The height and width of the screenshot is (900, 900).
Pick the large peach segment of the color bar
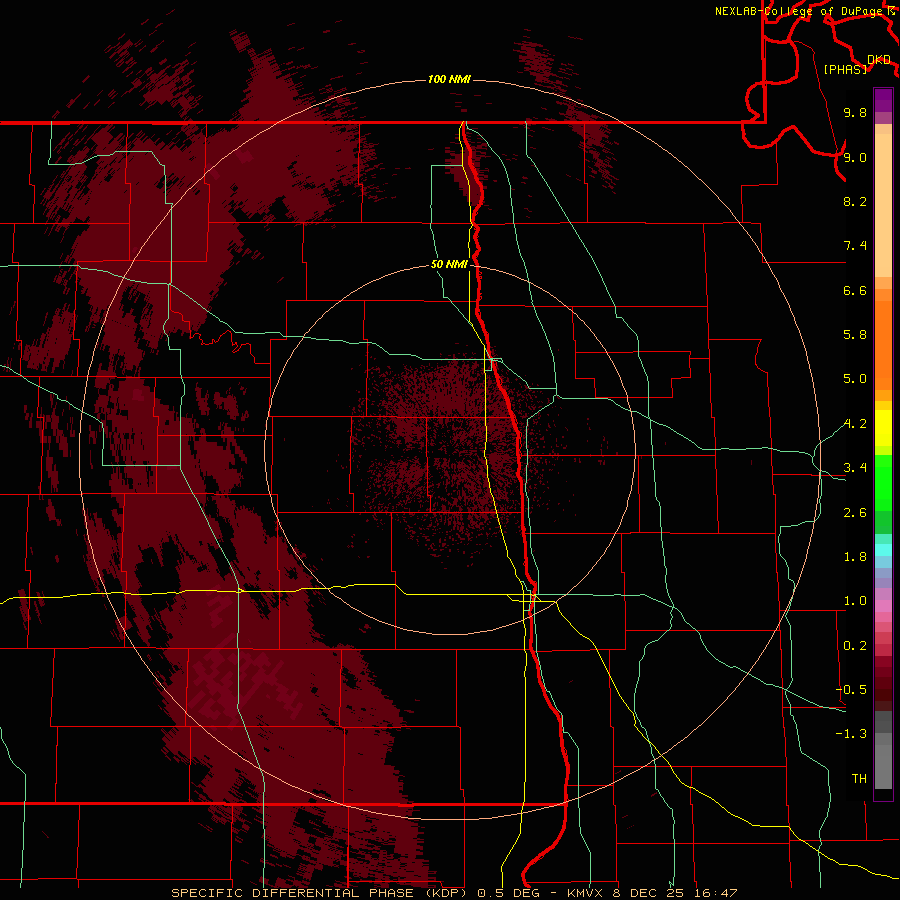point(883,205)
